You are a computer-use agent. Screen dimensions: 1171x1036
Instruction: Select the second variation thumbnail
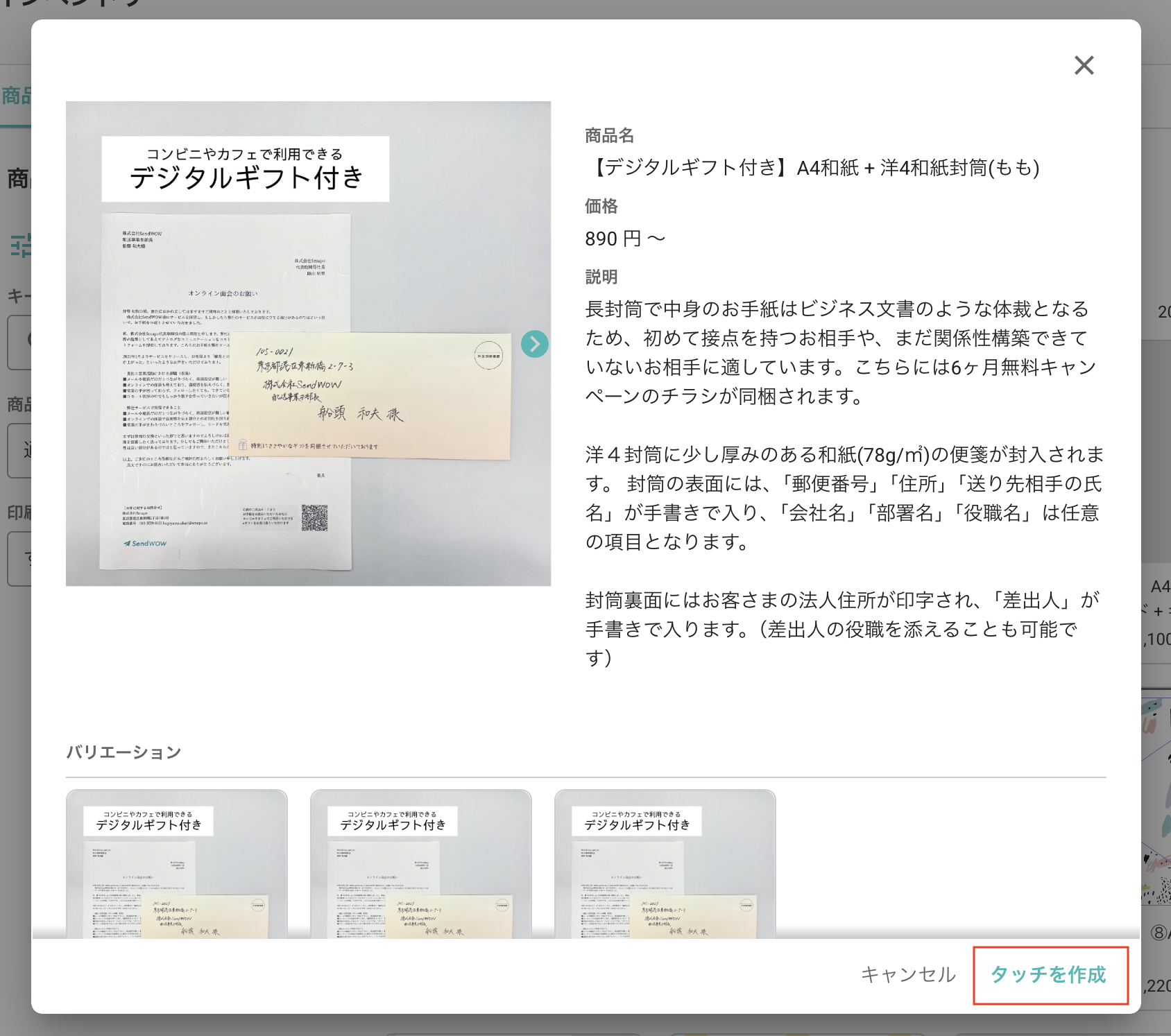tap(421, 864)
